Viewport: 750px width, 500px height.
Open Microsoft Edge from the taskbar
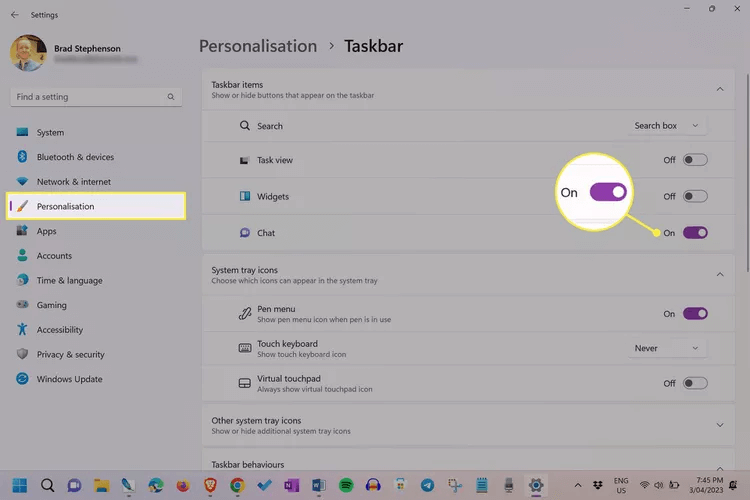155,486
